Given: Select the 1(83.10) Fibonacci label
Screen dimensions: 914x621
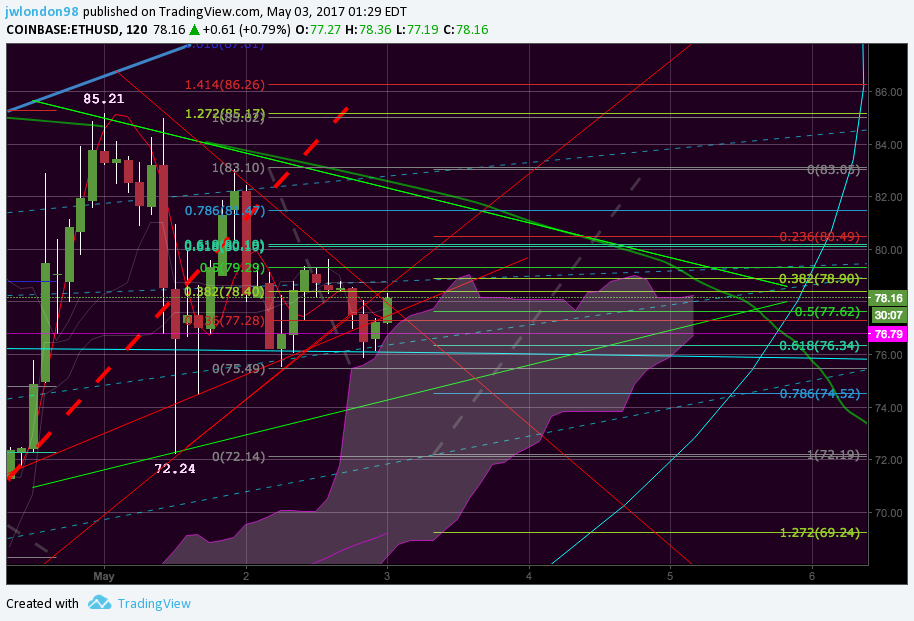Looking at the screenshot, I should coord(238,168).
